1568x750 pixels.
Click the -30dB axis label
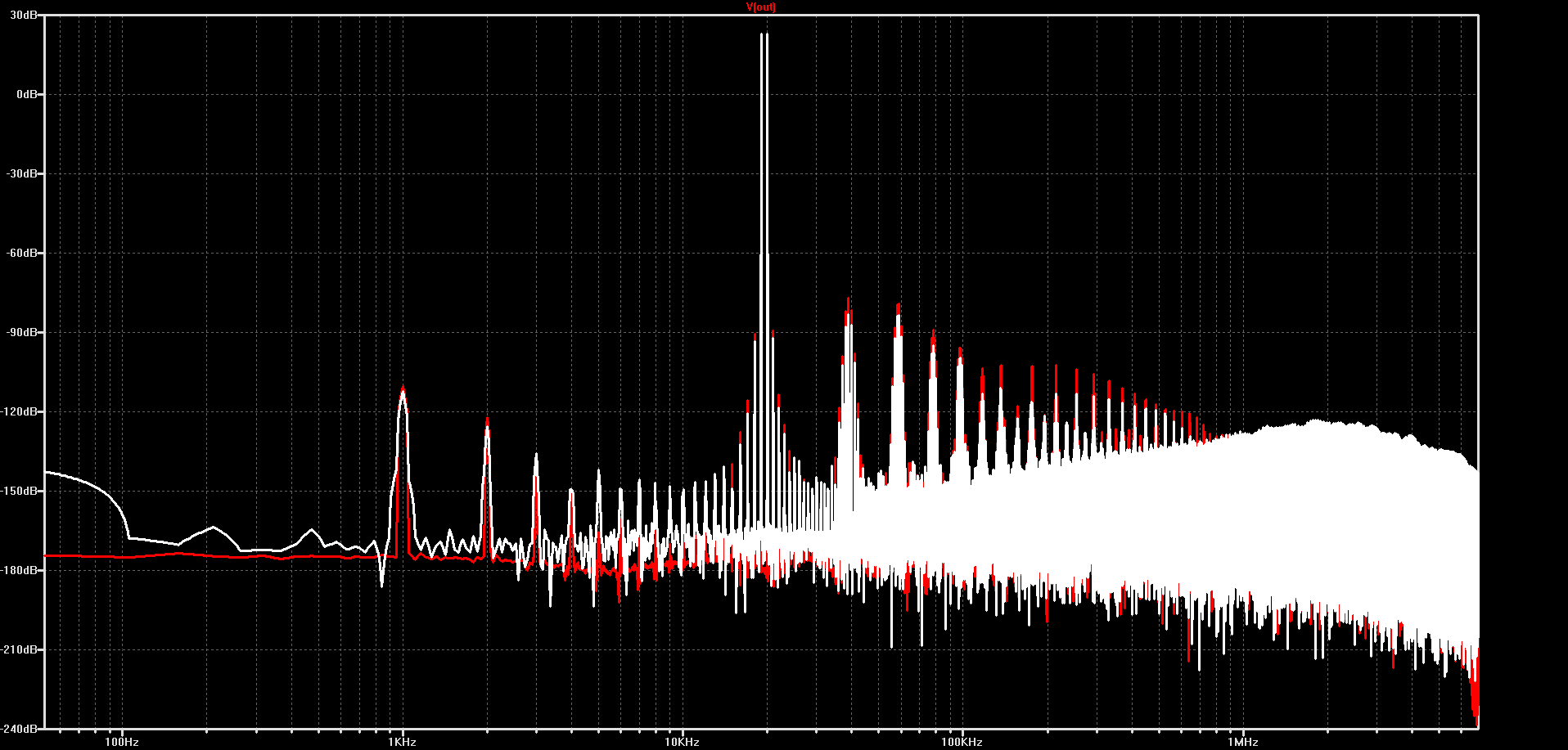pos(21,174)
